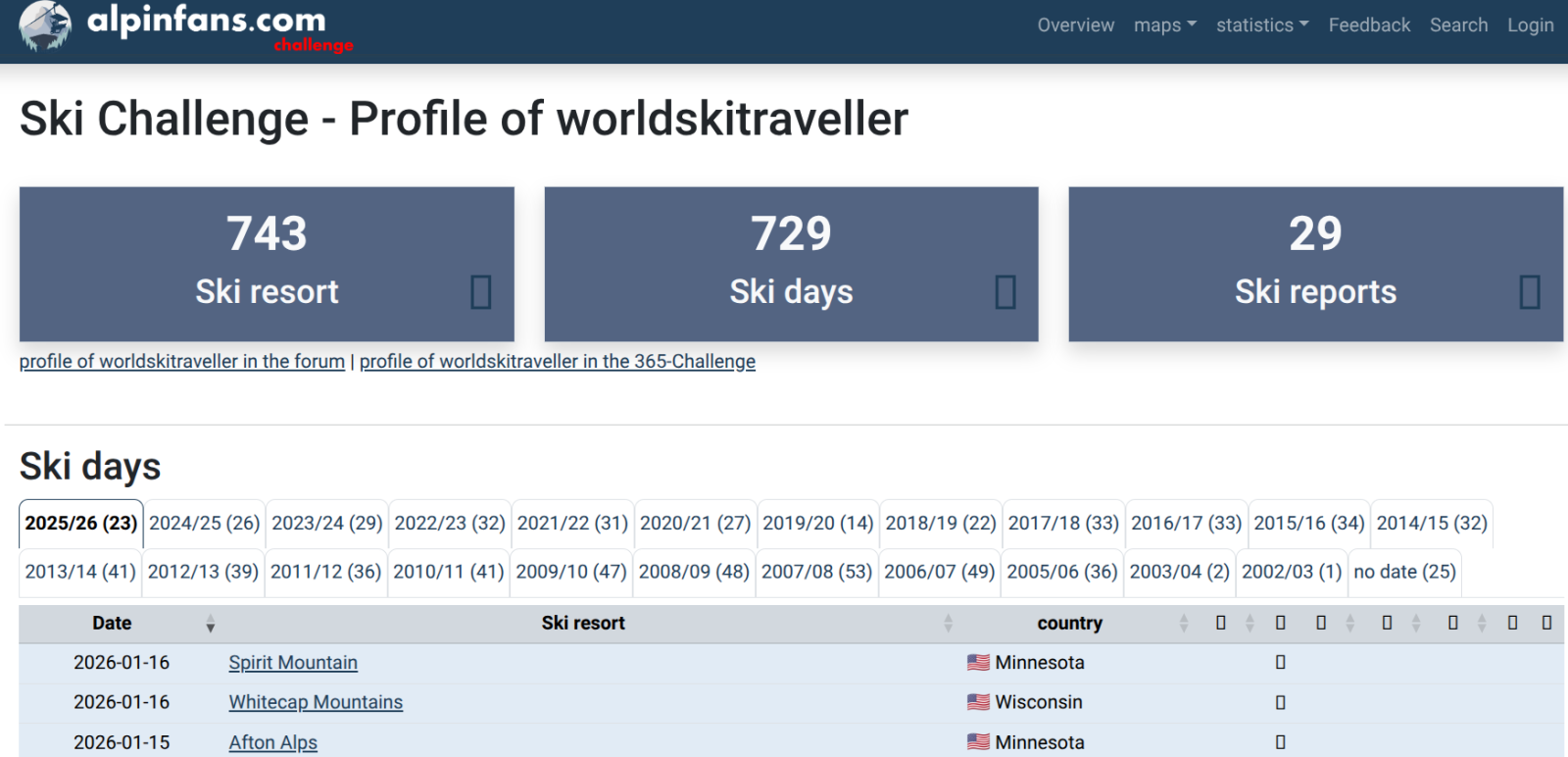This screenshot has width=1568, height=757.
Task: Click the icon on the Ski days card
Action: click(1005, 292)
